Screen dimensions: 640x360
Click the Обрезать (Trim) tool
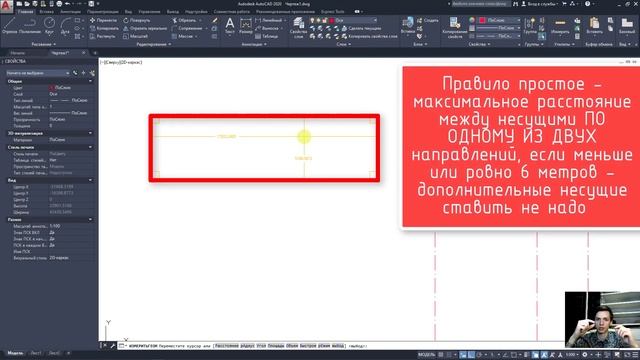(184, 20)
